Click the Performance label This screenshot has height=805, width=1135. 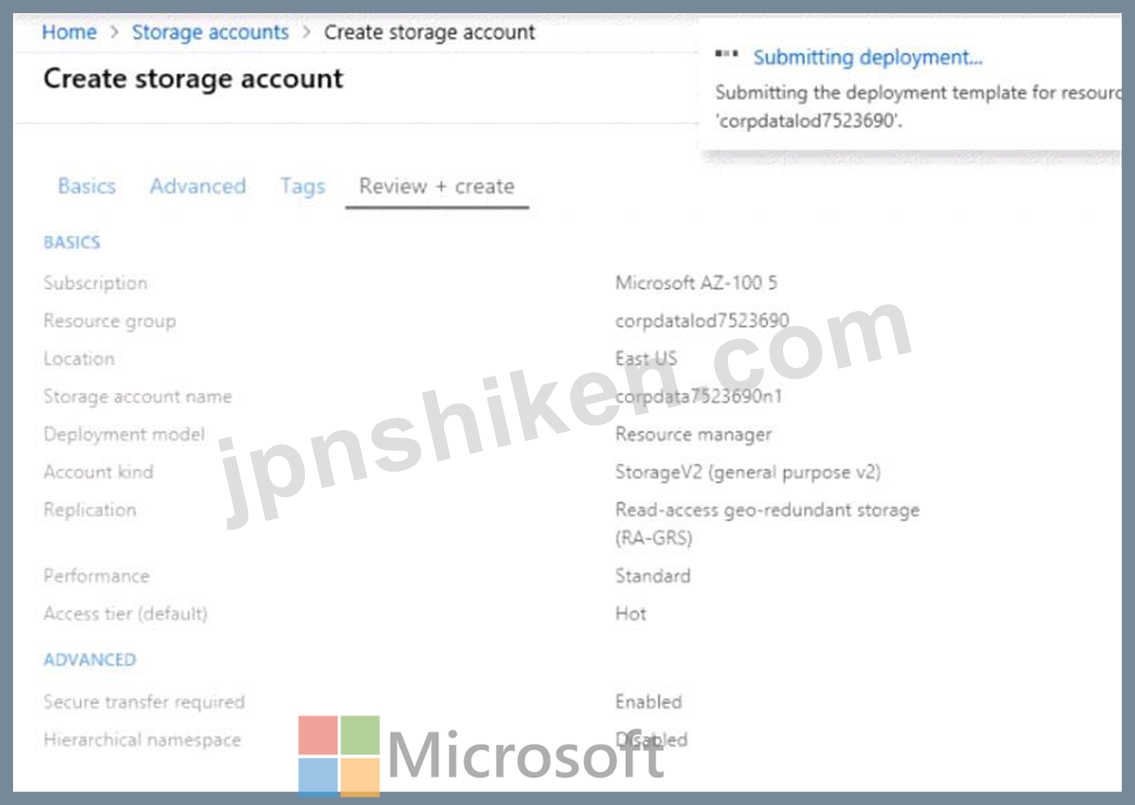click(x=96, y=576)
